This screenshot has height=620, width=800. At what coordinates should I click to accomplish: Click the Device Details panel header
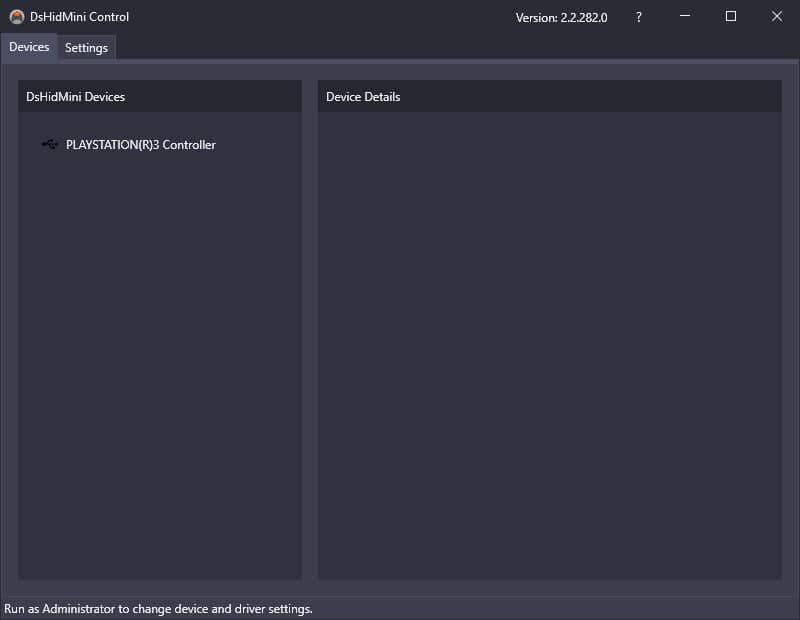click(362, 96)
